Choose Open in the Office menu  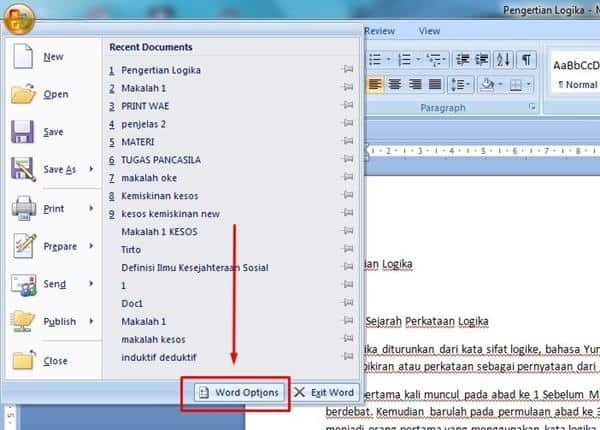(x=53, y=94)
